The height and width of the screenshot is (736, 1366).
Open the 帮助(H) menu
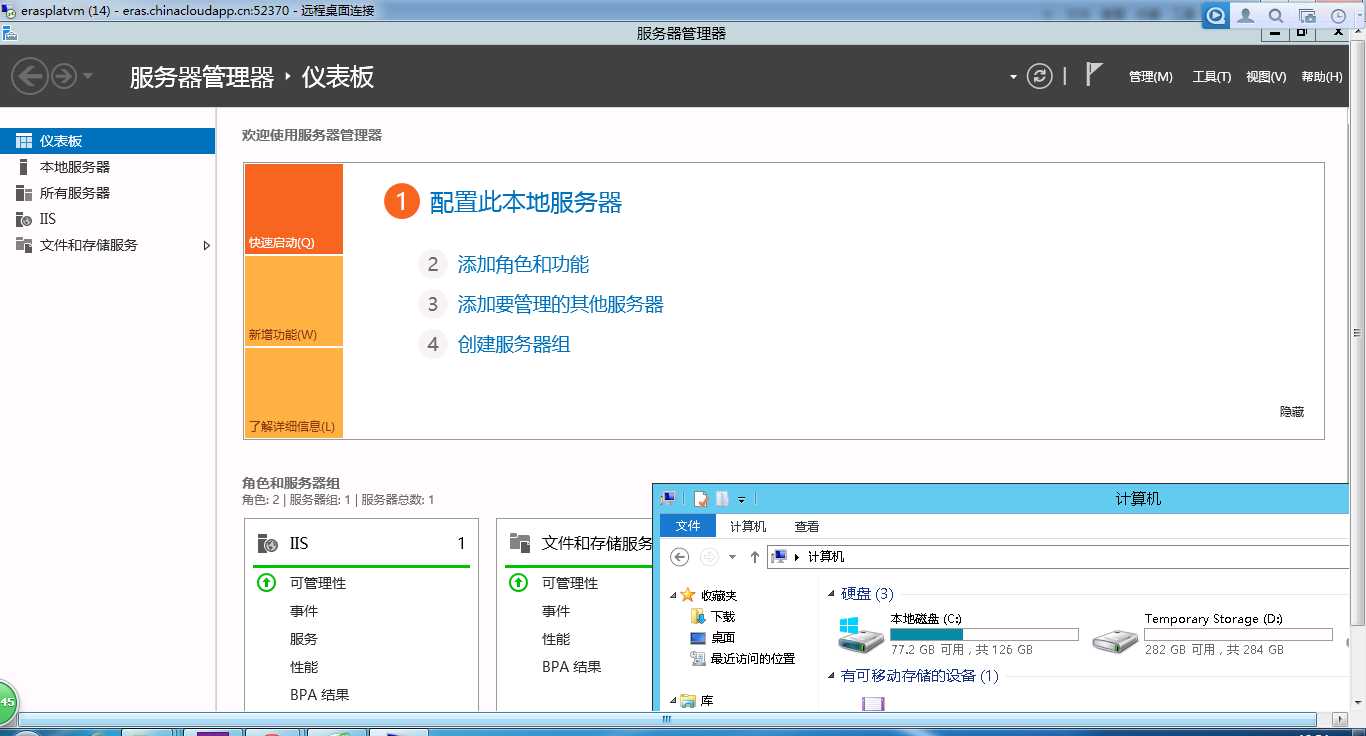[1321, 77]
